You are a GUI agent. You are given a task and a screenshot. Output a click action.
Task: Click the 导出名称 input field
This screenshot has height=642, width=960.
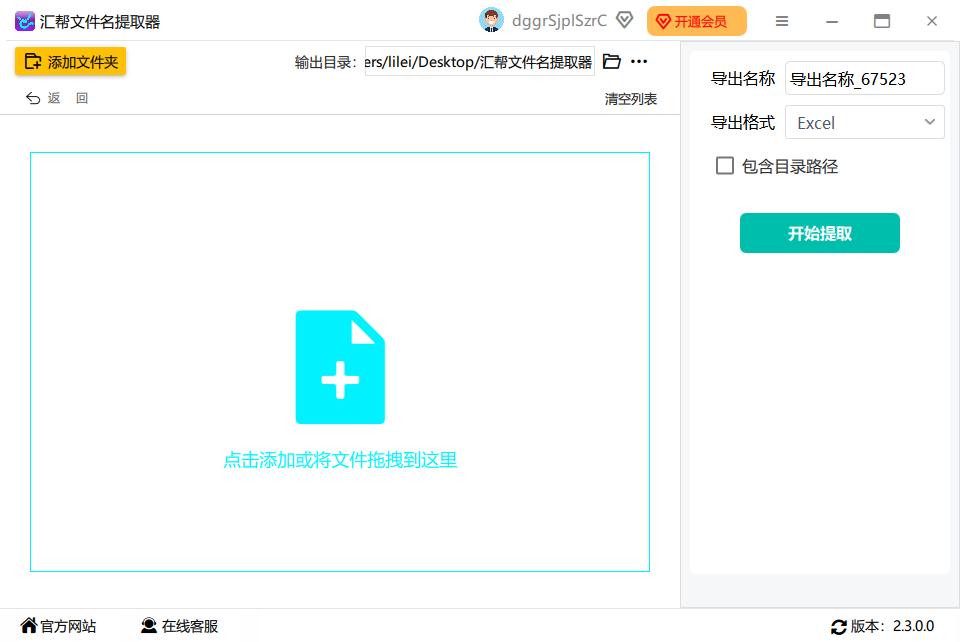864,77
